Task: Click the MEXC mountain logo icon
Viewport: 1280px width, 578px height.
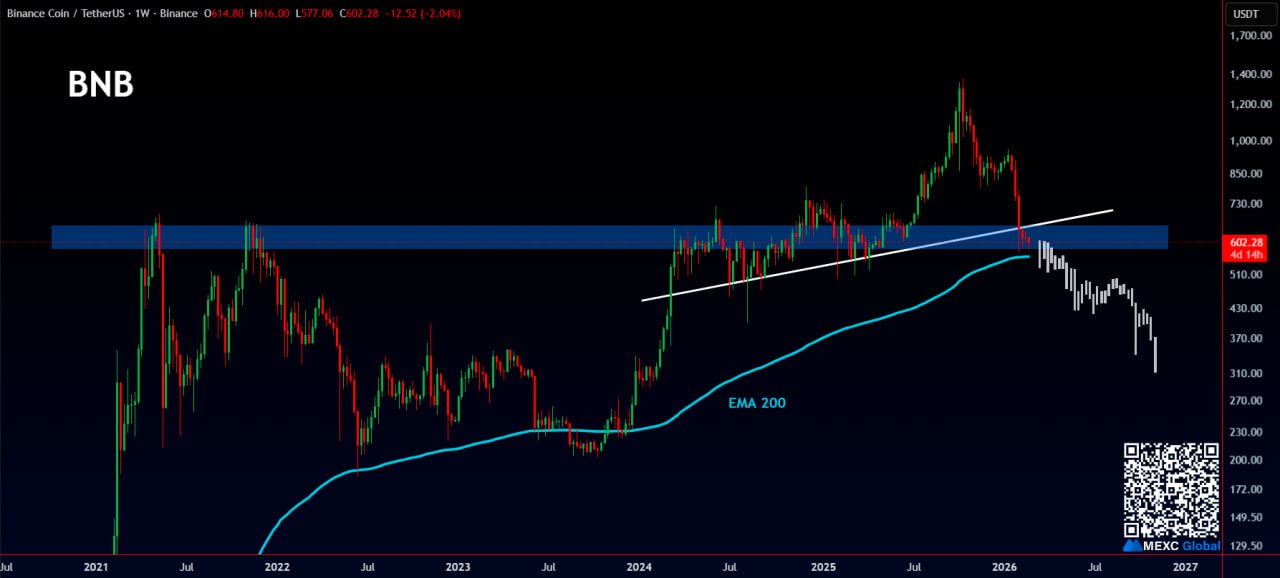Action: pyautogui.click(x=1133, y=546)
